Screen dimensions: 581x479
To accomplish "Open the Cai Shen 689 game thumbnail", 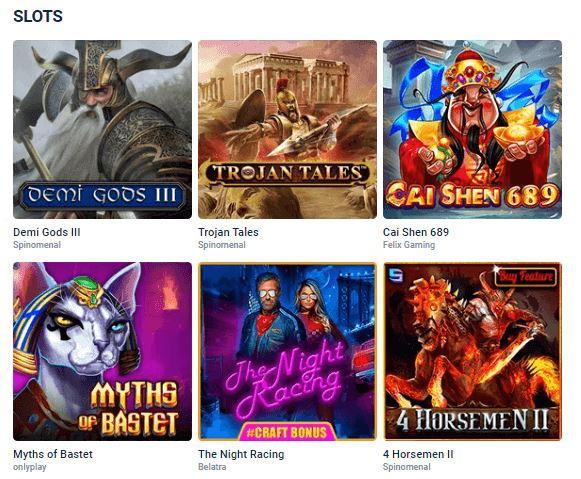I will (472, 129).
